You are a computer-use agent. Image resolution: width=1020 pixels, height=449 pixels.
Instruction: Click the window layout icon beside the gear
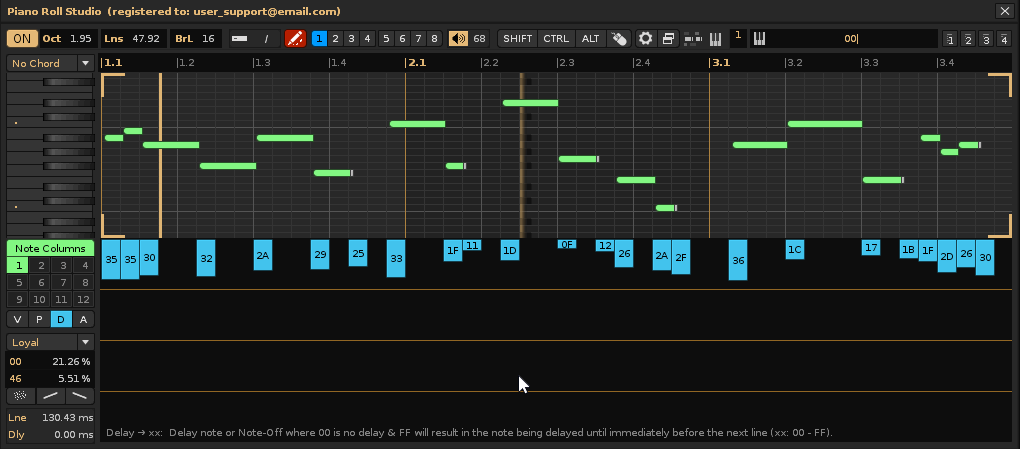(669, 39)
